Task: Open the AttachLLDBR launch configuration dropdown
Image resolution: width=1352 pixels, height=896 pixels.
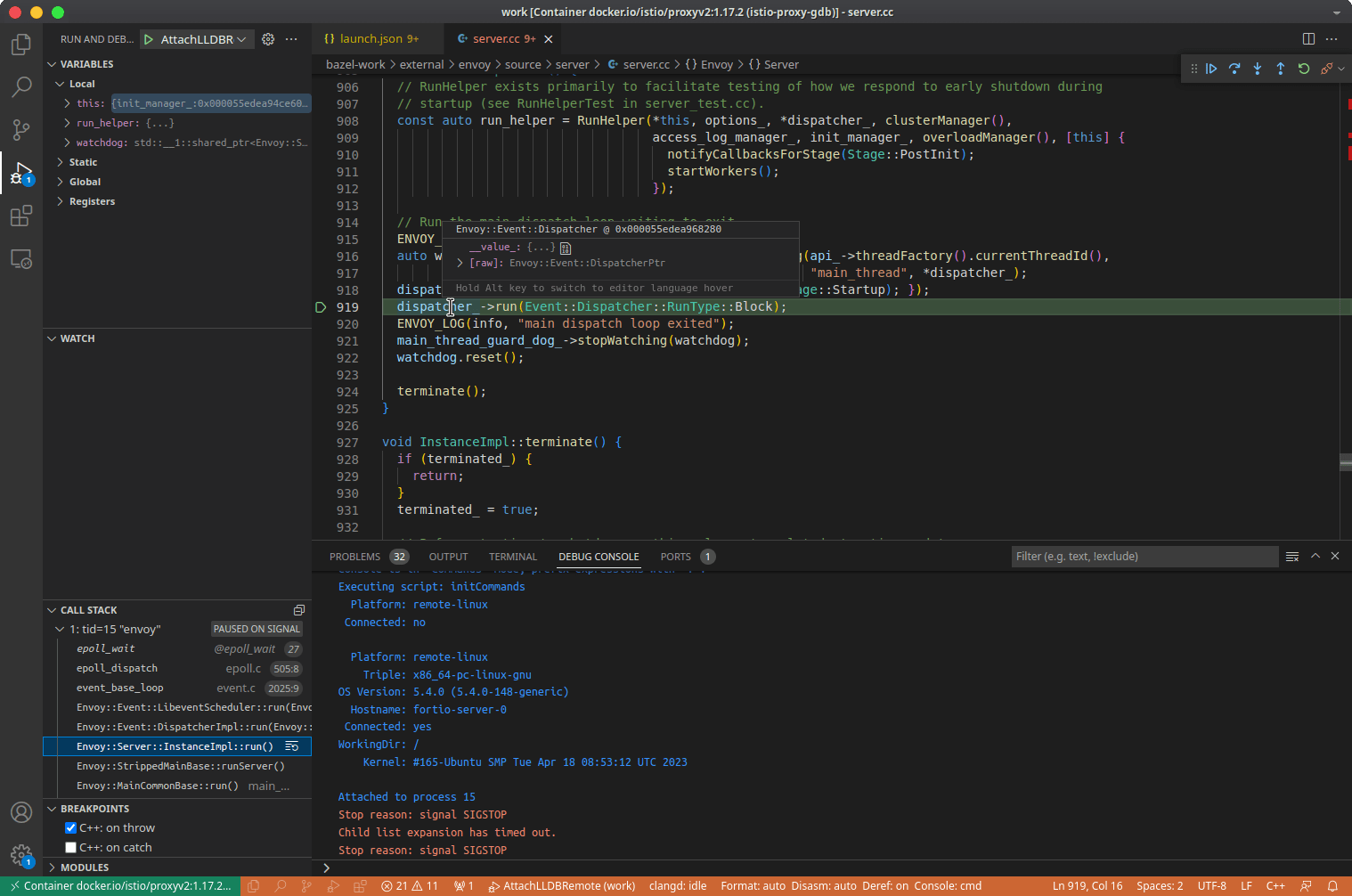Action: 203,39
